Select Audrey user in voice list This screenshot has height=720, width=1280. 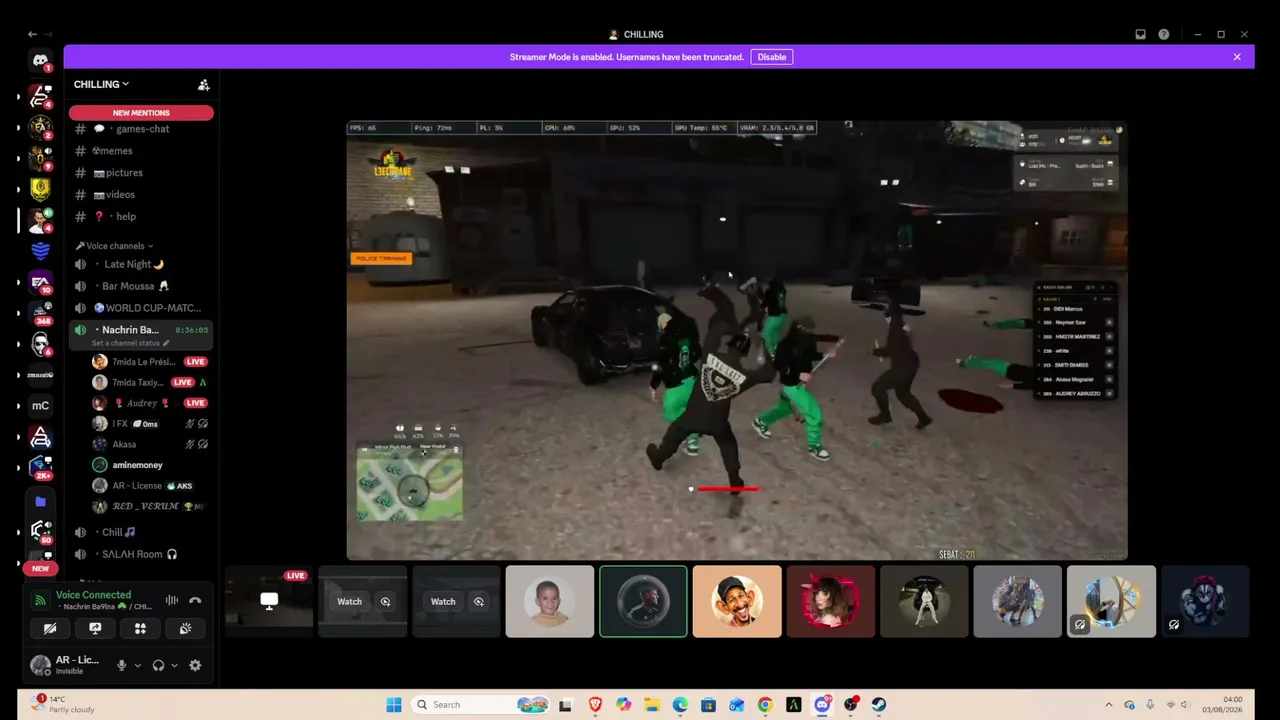click(150, 403)
